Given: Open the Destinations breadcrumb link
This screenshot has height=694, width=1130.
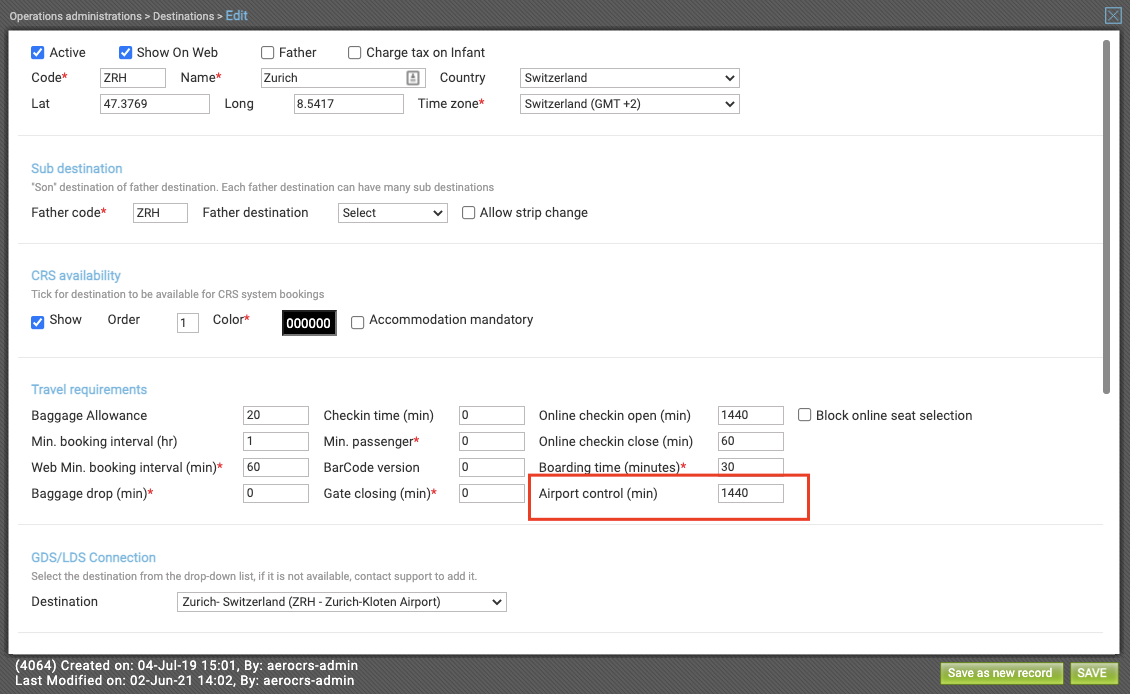Looking at the screenshot, I should coord(183,16).
